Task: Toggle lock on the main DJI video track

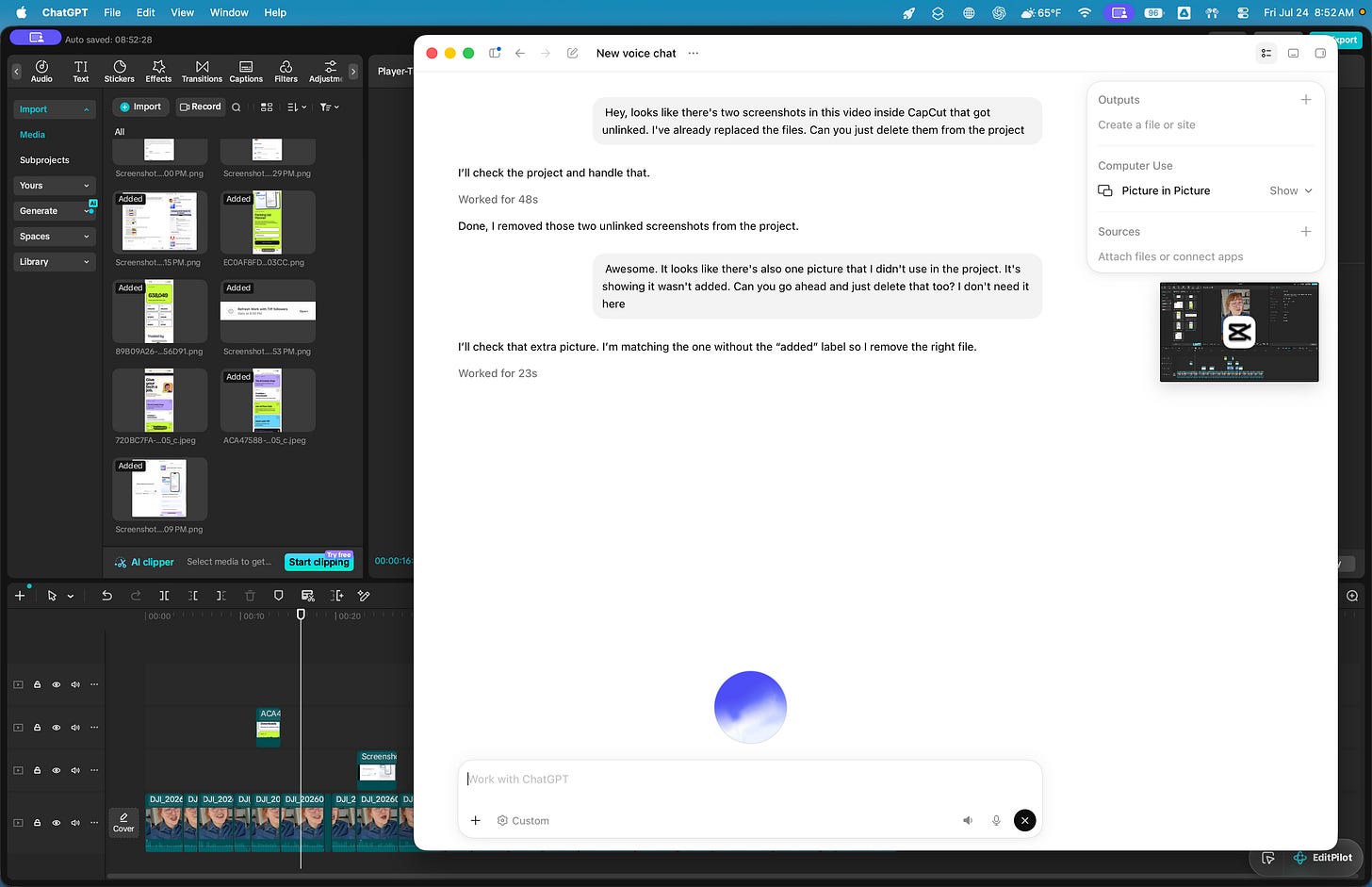Action: point(38,823)
